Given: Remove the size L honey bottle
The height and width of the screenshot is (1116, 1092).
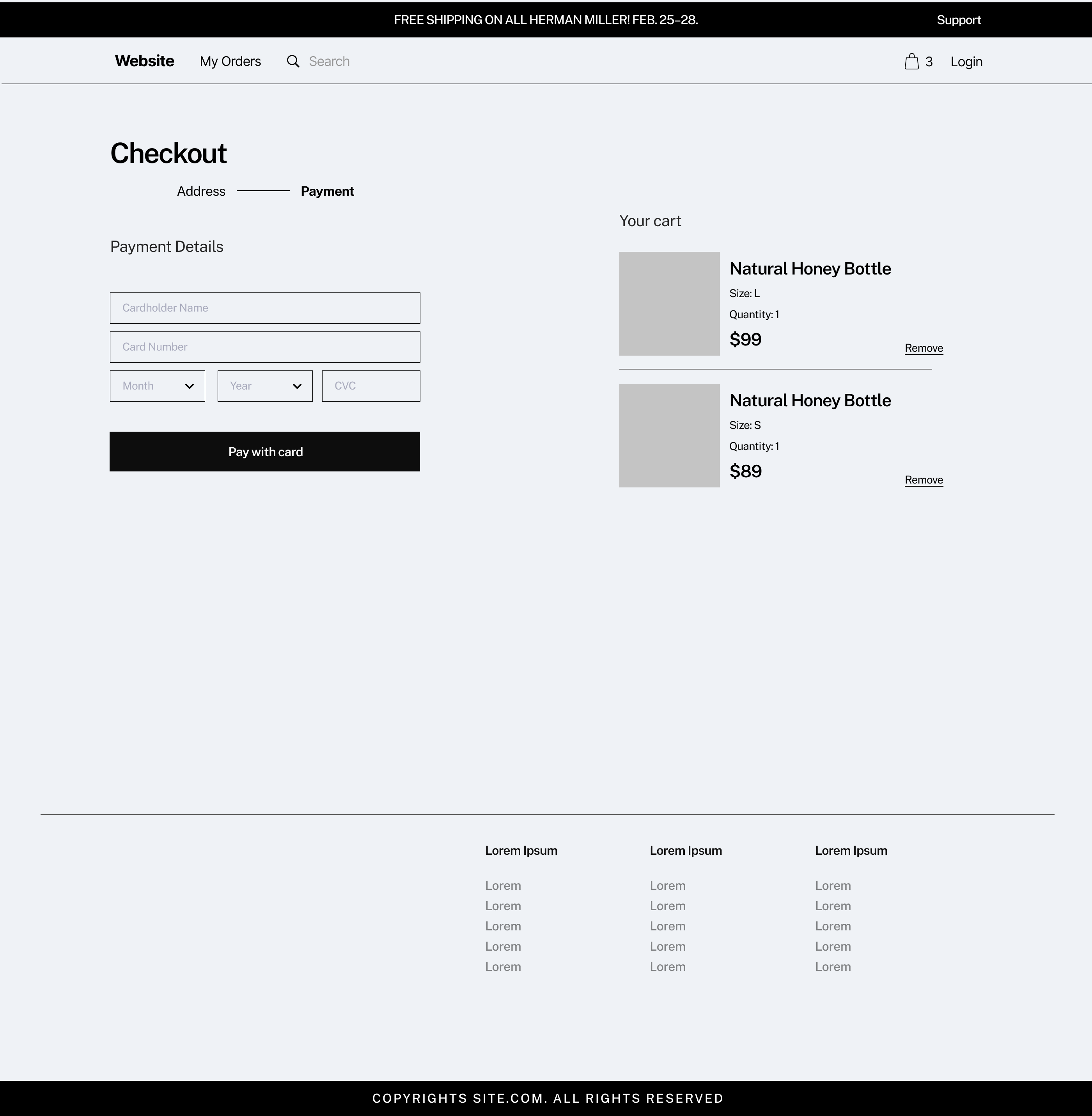Looking at the screenshot, I should tap(924, 348).
